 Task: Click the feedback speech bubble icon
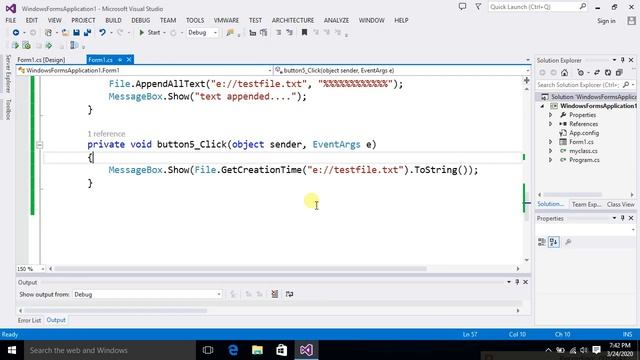point(462,7)
